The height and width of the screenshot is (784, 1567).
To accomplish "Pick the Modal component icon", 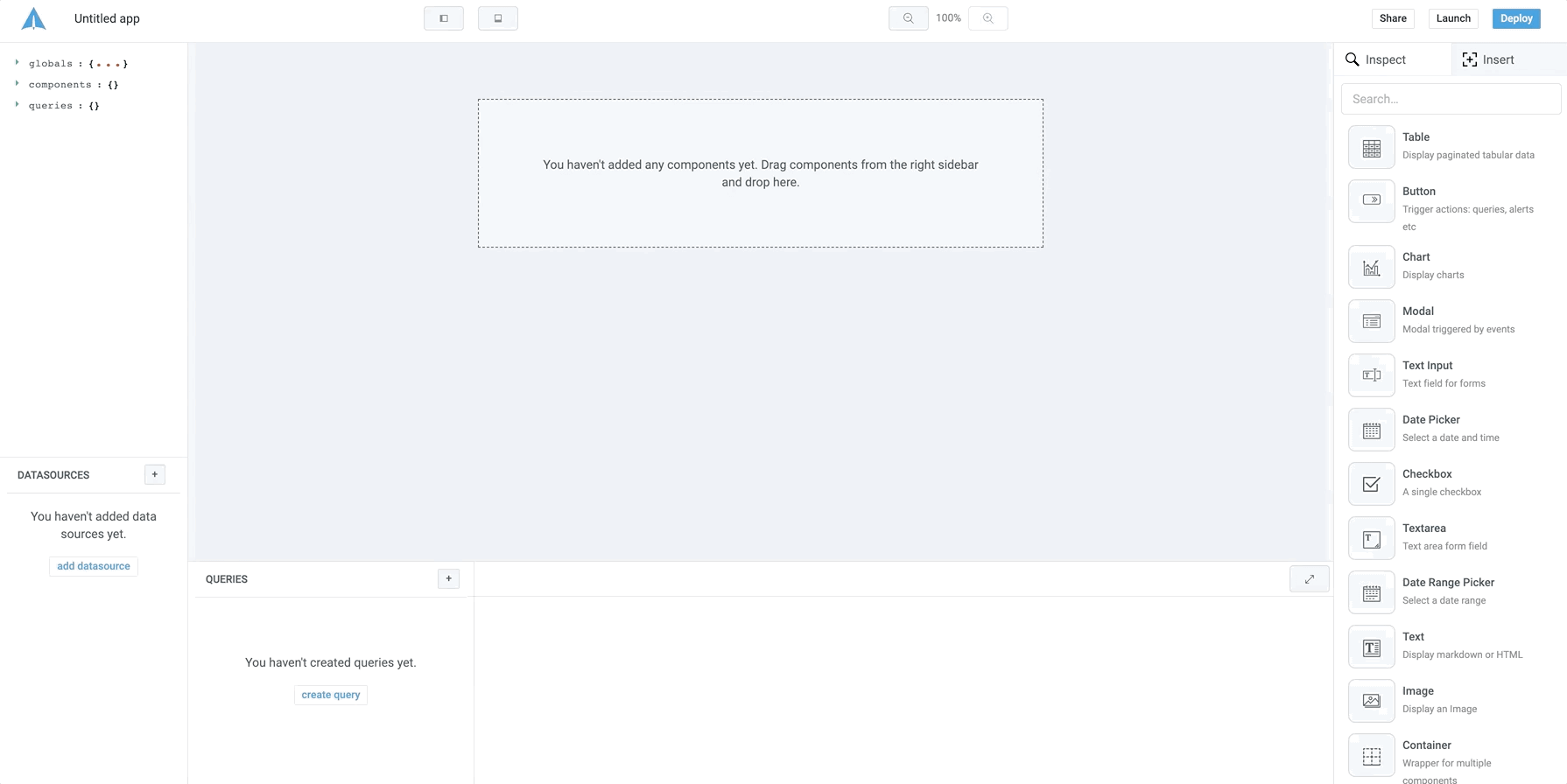I will click(1371, 321).
